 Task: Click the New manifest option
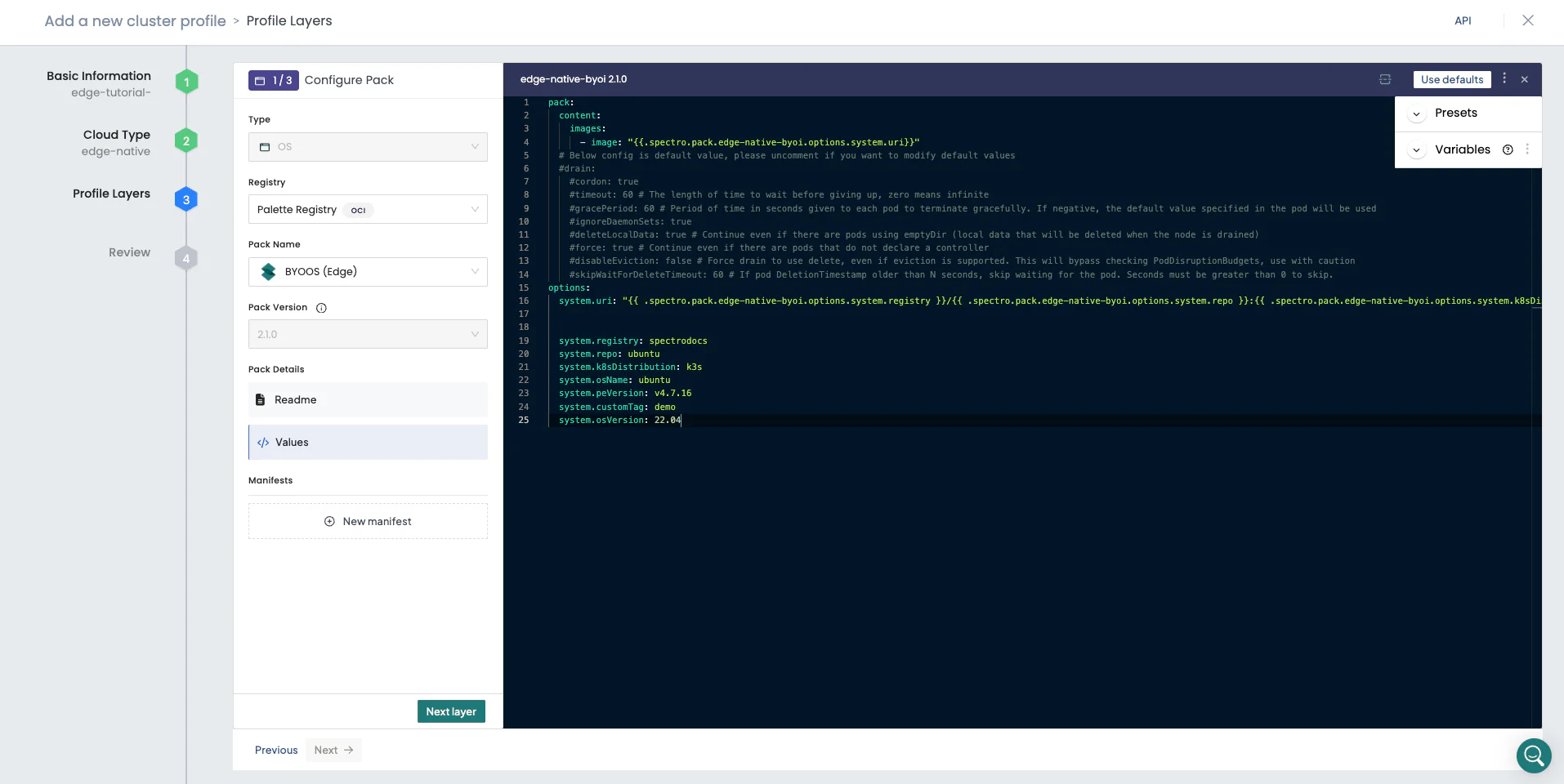(x=368, y=520)
